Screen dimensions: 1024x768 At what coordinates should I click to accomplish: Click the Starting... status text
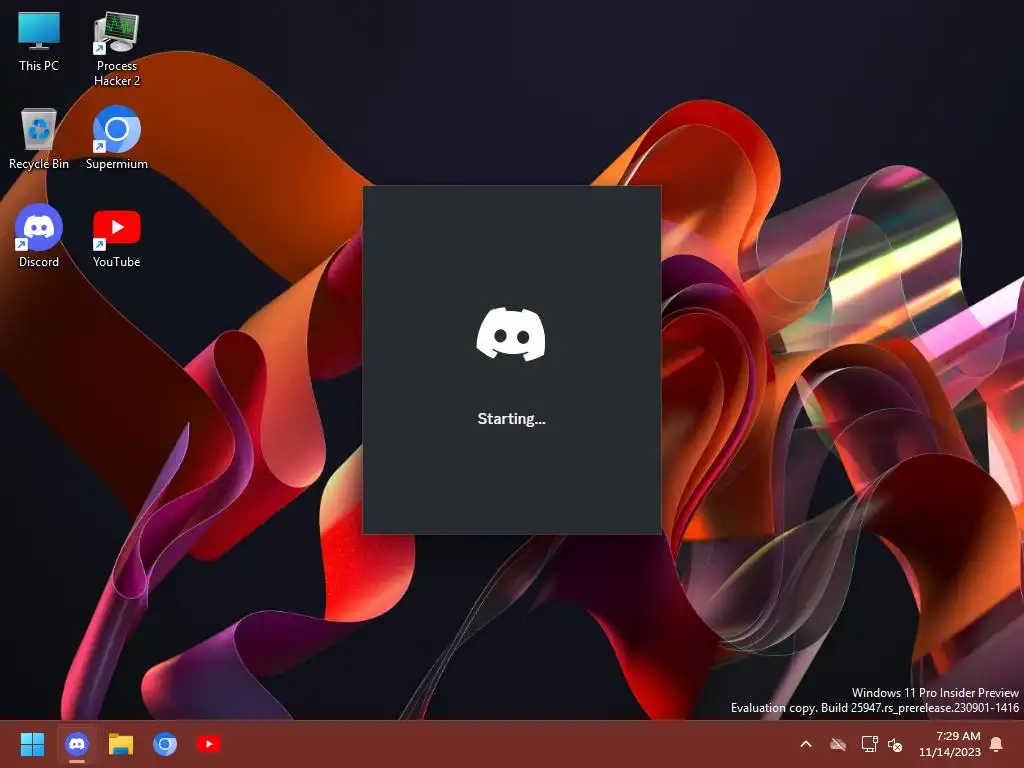[x=511, y=419]
